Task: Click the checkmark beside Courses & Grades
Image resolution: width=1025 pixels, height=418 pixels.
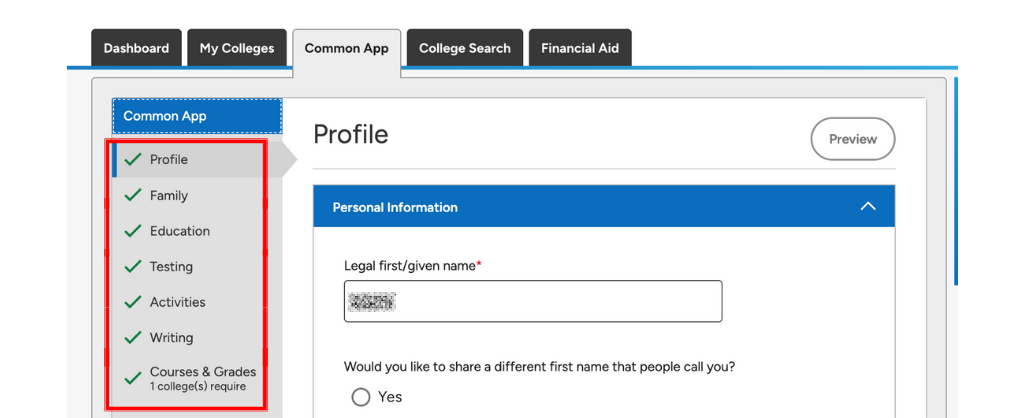Action: 133,378
